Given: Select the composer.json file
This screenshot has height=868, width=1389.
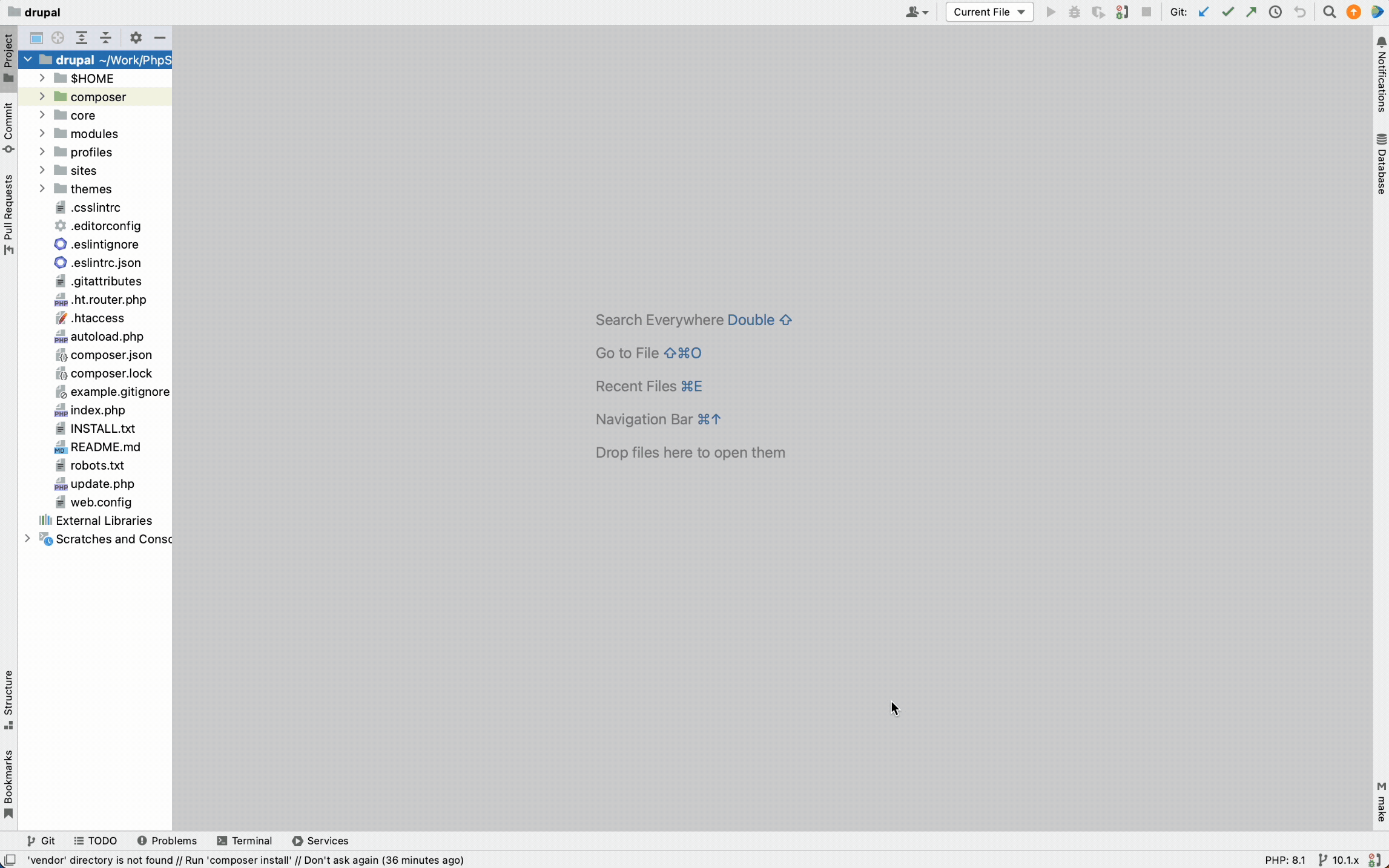Looking at the screenshot, I should pos(111,355).
